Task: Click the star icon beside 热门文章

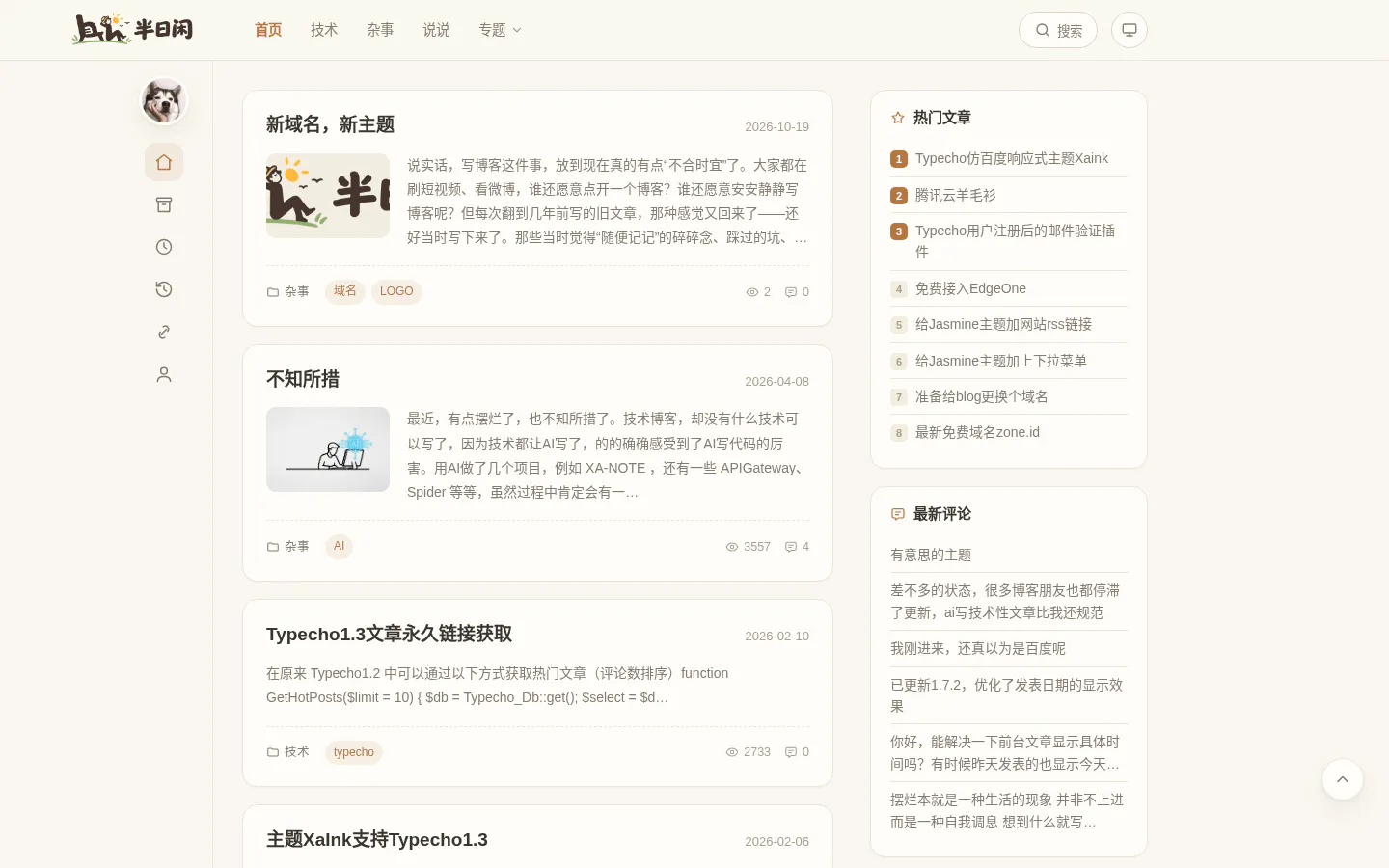Action: (898, 118)
